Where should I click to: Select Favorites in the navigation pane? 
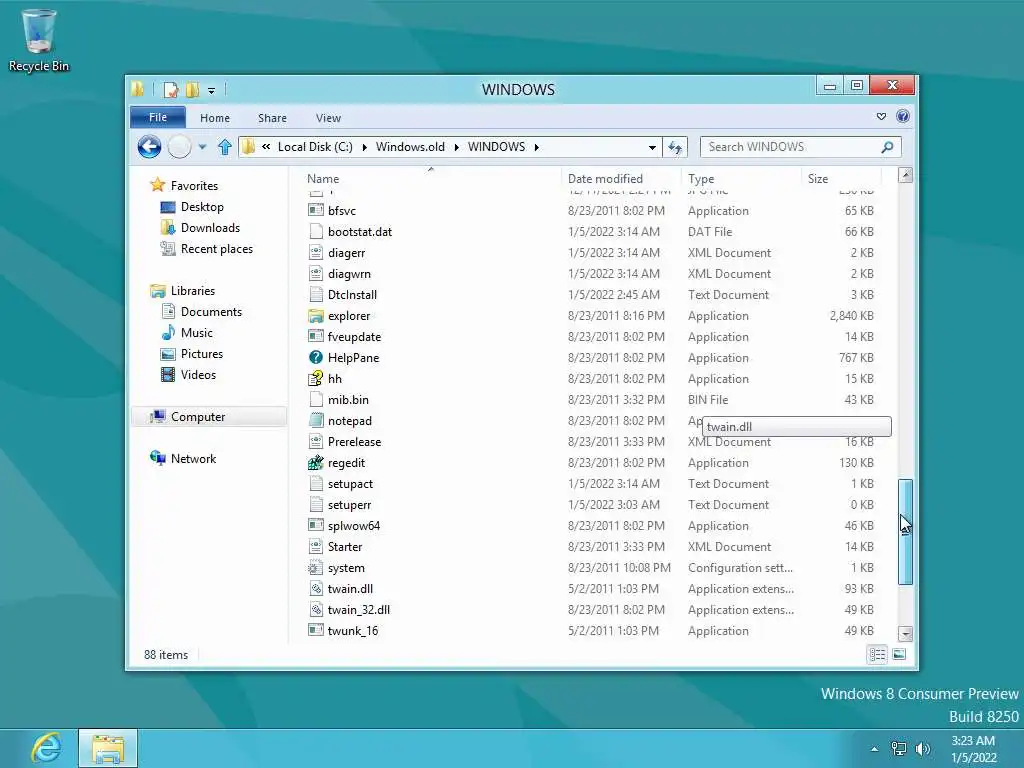point(194,185)
